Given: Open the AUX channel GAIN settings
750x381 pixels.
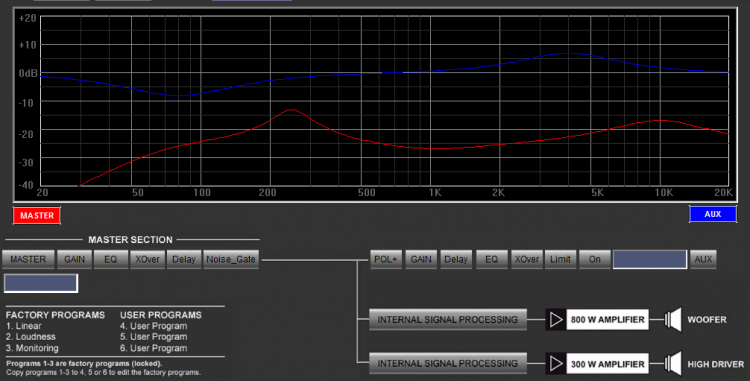Looking at the screenshot, I should coord(421,259).
